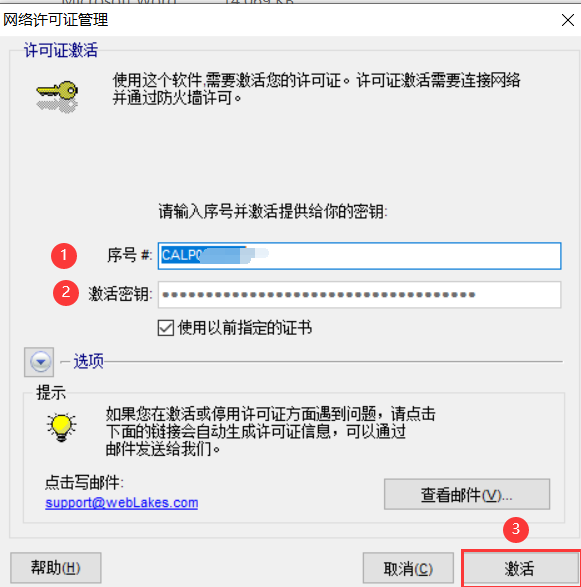Click red step marker number 3
This screenshot has width=581, height=587.
tap(516, 529)
